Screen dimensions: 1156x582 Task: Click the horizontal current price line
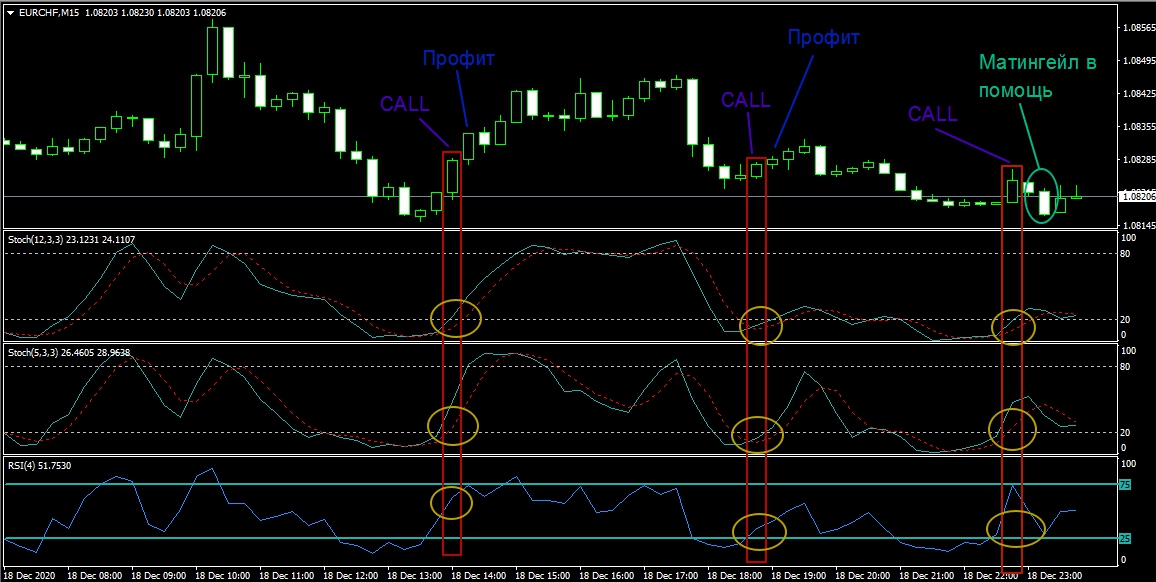coord(600,197)
